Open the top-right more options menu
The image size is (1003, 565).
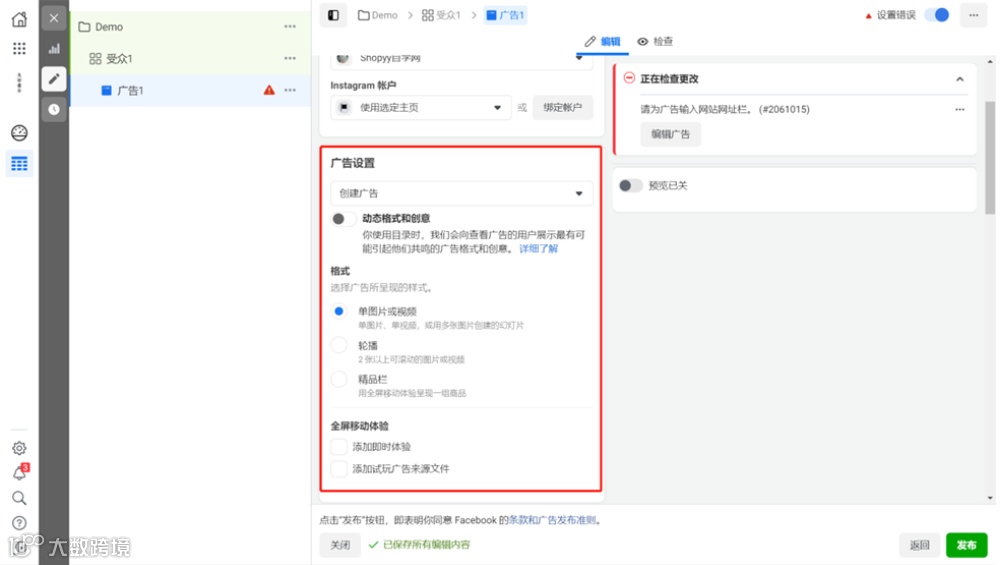pyautogui.click(x=974, y=15)
